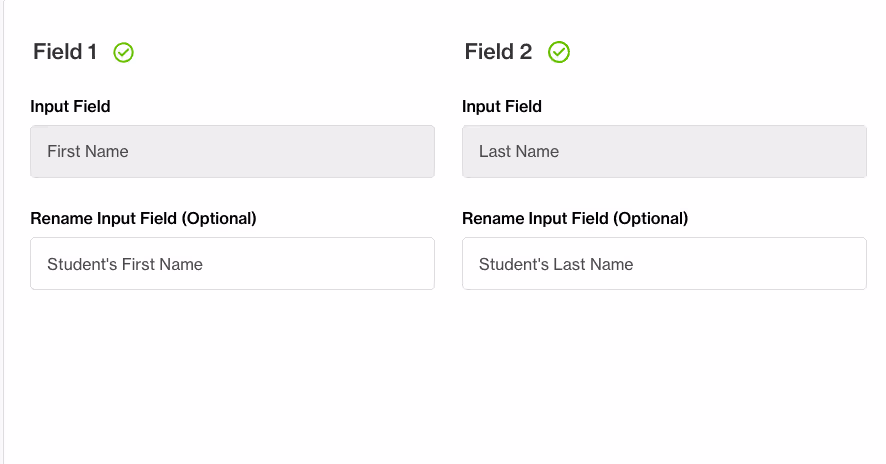Place cursor on the 'First Name' text in the grey box
Viewport: 886px width, 464px height.
[x=88, y=151]
